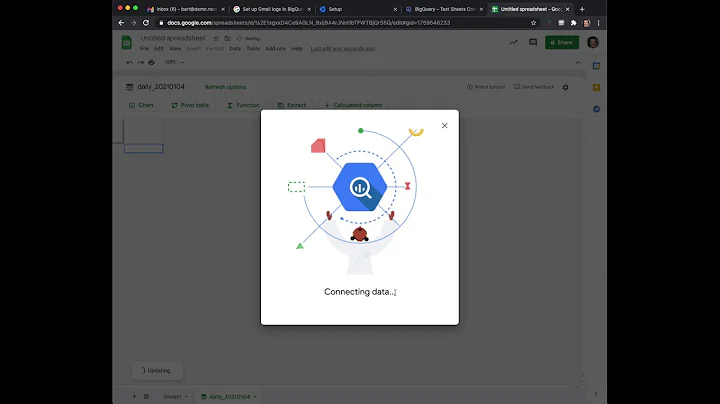Open the Insert menu
720x404 pixels.
(x=193, y=49)
